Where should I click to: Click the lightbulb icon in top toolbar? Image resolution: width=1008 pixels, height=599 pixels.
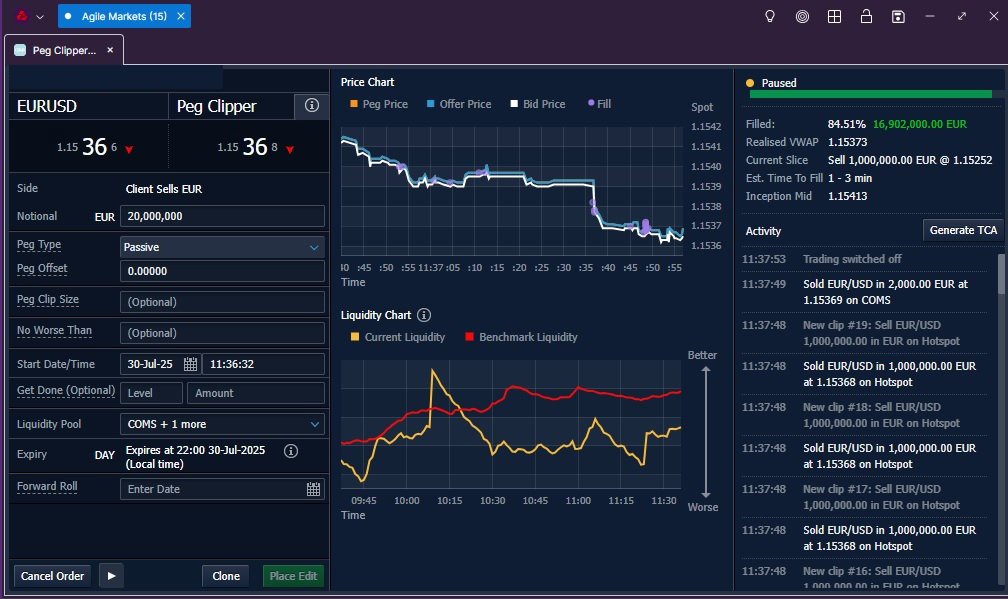click(770, 16)
